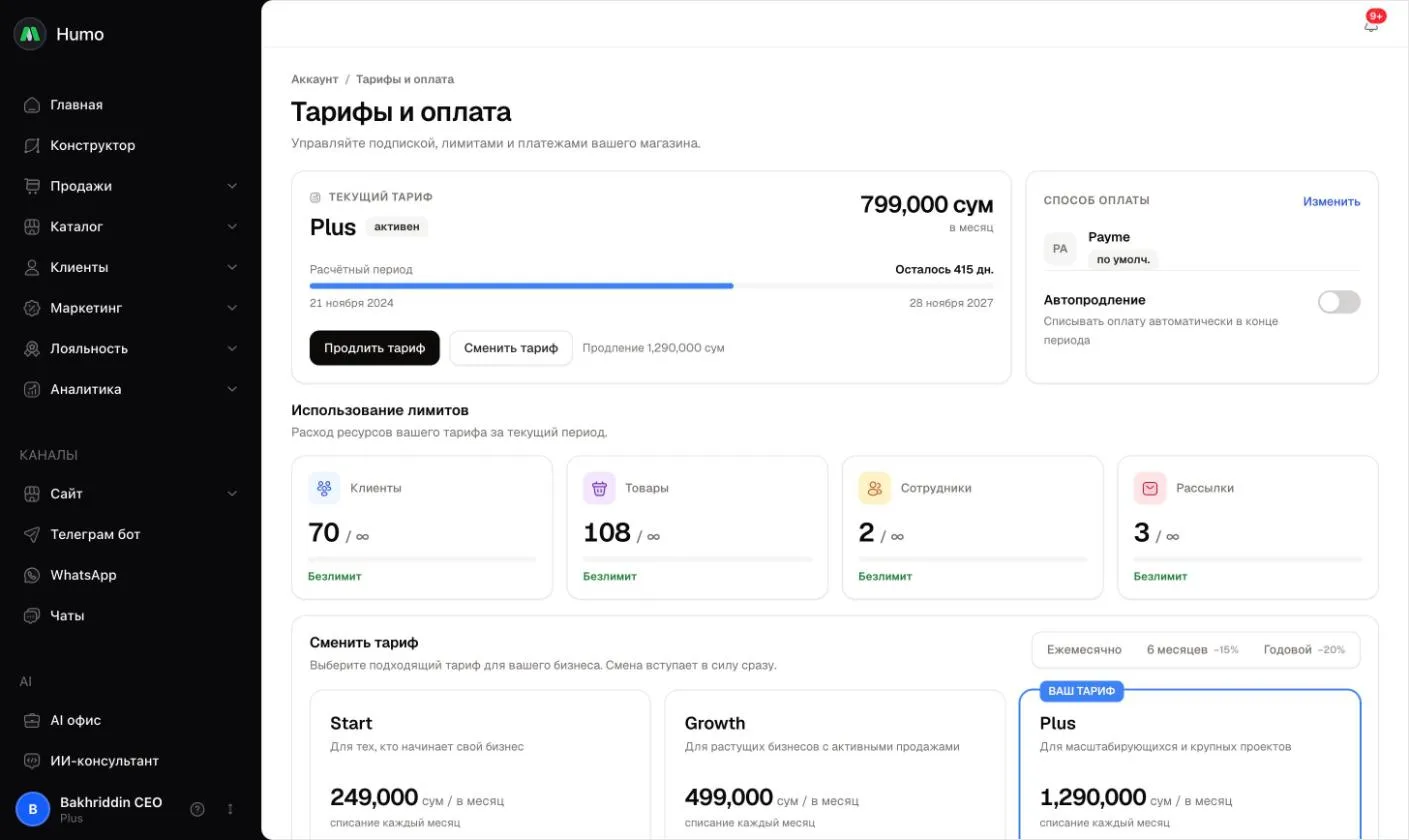Enable the Автопродление switch
This screenshot has height=840, width=1409.
click(x=1339, y=302)
